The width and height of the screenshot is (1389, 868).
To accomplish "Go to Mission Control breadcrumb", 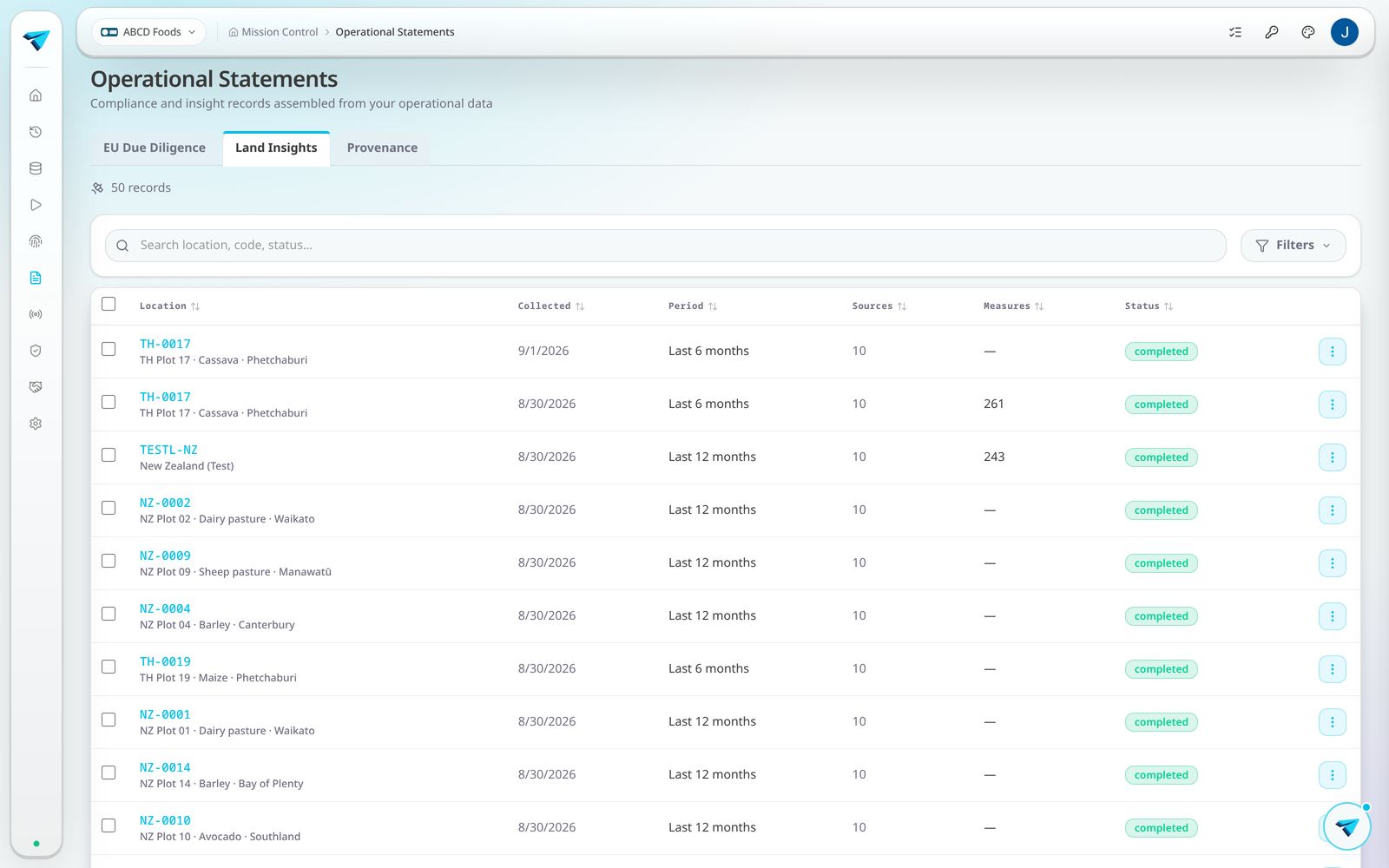I will pyautogui.click(x=273, y=32).
